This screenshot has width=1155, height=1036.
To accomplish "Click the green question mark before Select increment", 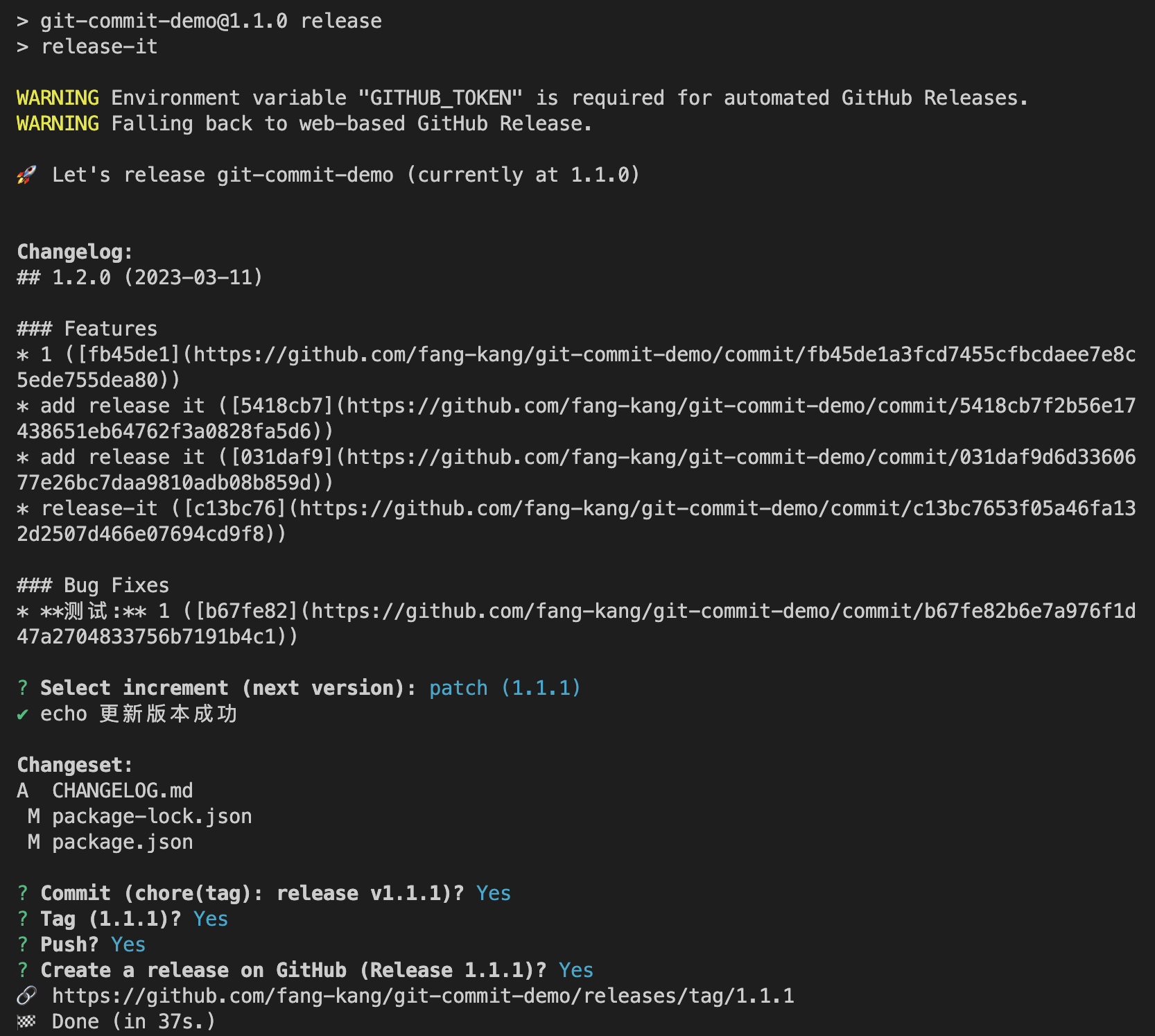I will (x=23, y=688).
